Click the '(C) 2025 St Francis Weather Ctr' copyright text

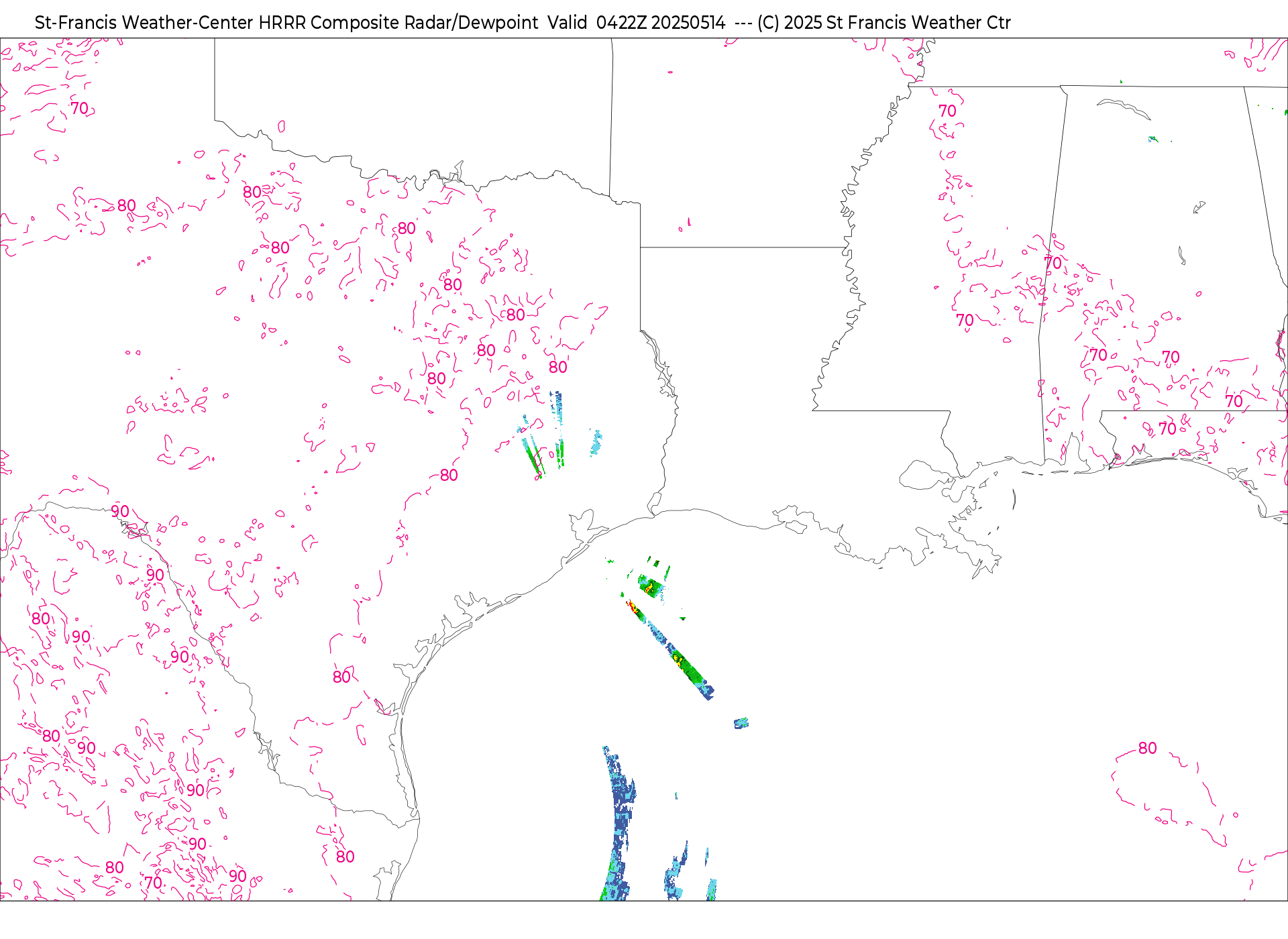(x=883, y=23)
